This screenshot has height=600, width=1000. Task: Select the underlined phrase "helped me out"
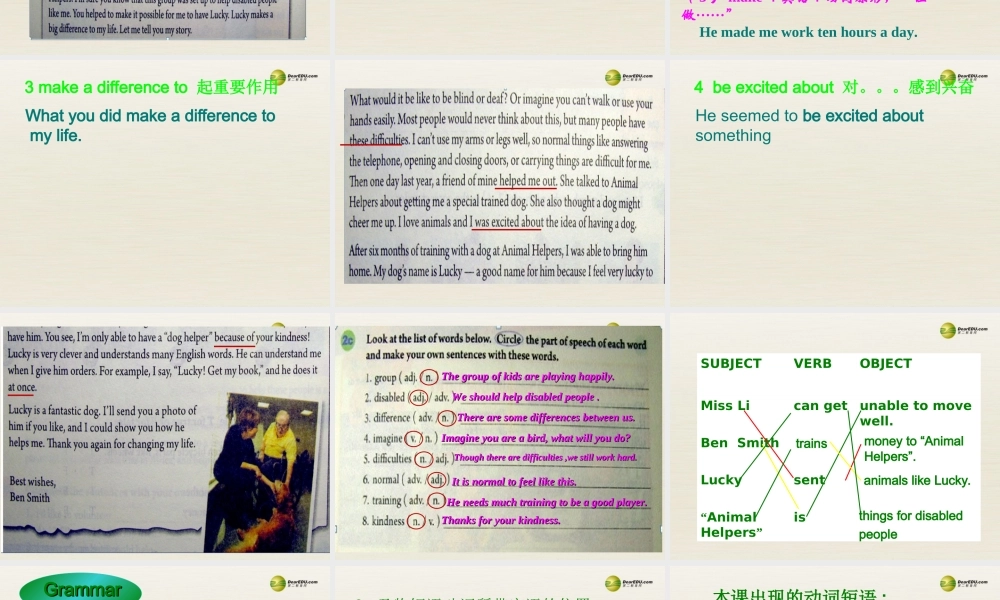[x=527, y=181]
